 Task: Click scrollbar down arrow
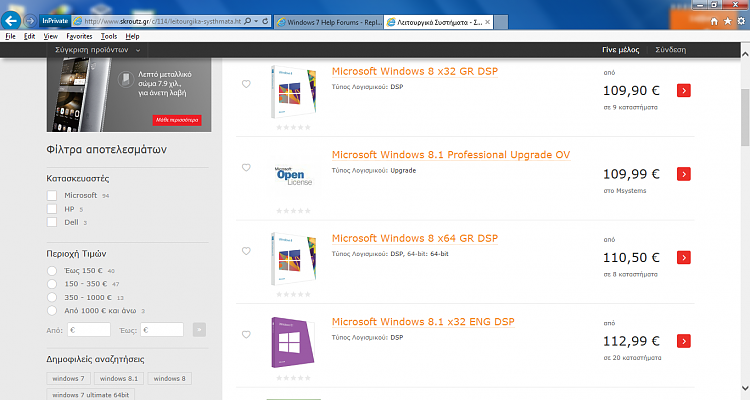[x=745, y=388]
